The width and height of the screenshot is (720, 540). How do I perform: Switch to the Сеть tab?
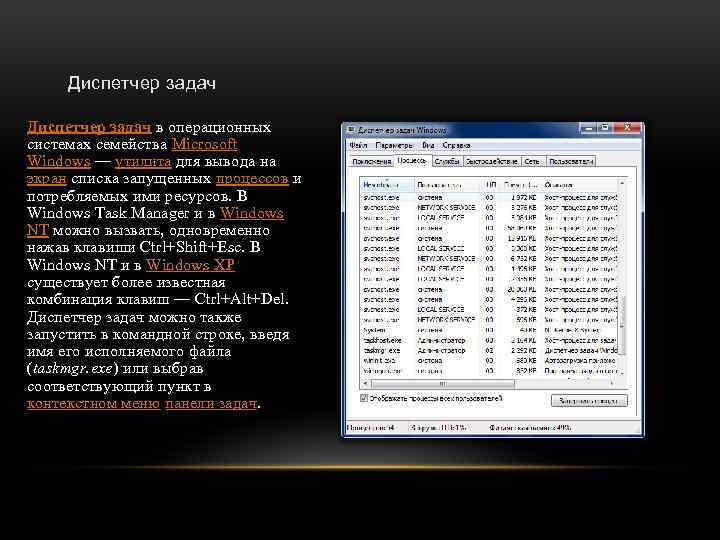point(532,162)
